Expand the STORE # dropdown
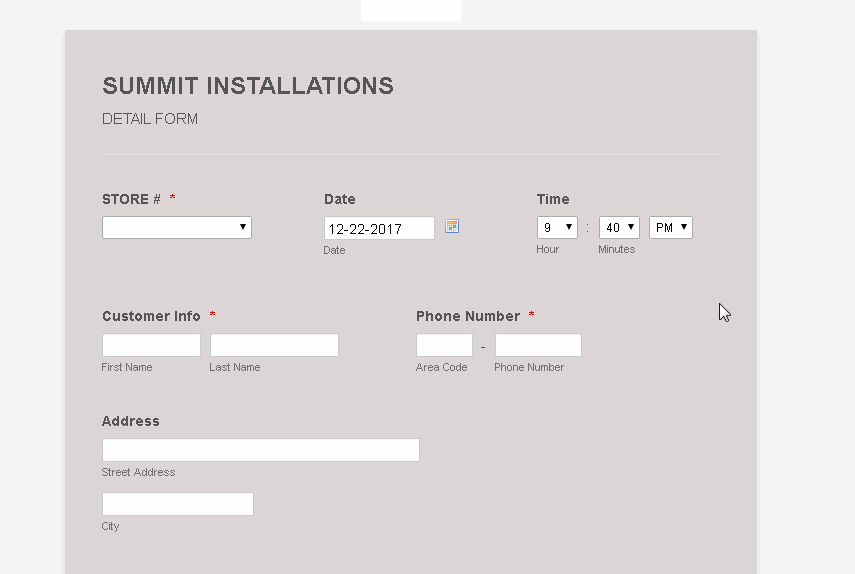 point(177,227)
